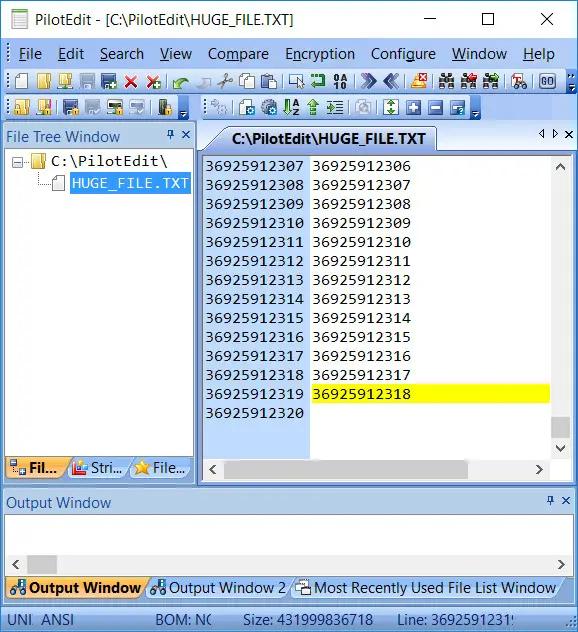Click the Paste clipboard icon
This screenshot has width=578, height=632.
268,81
